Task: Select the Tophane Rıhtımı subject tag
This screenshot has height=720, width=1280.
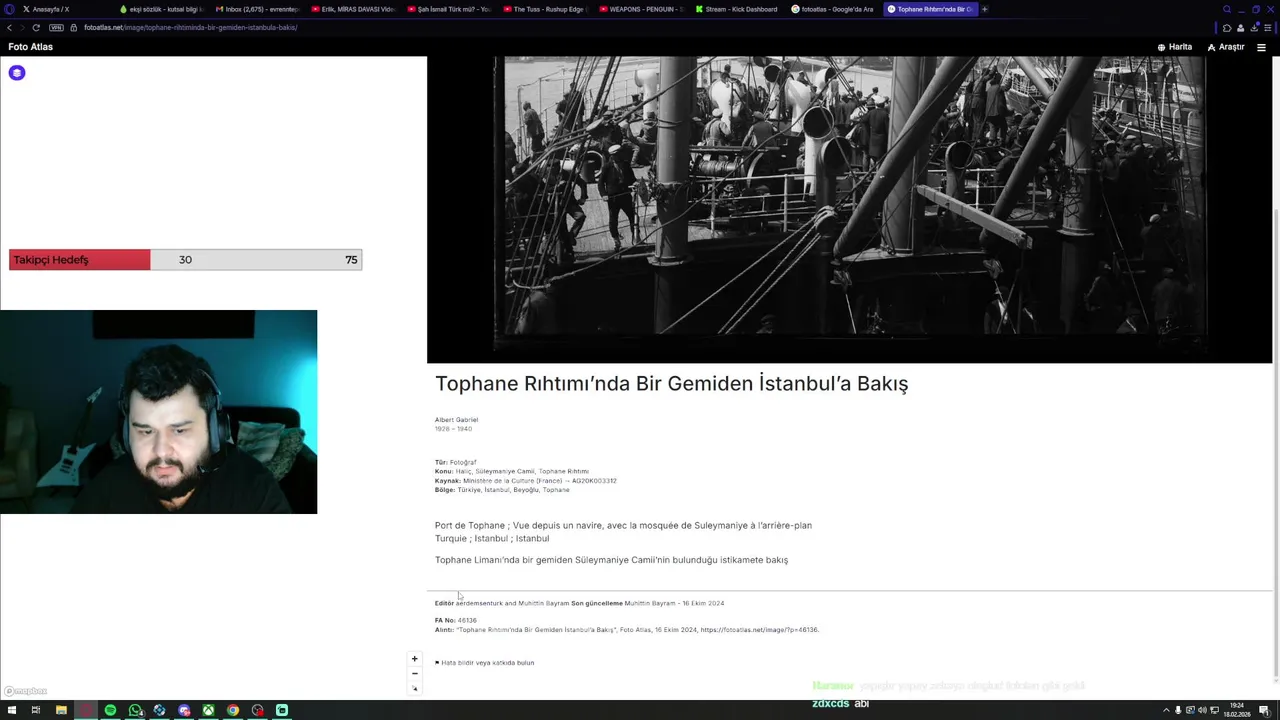Action: [564, 471]
